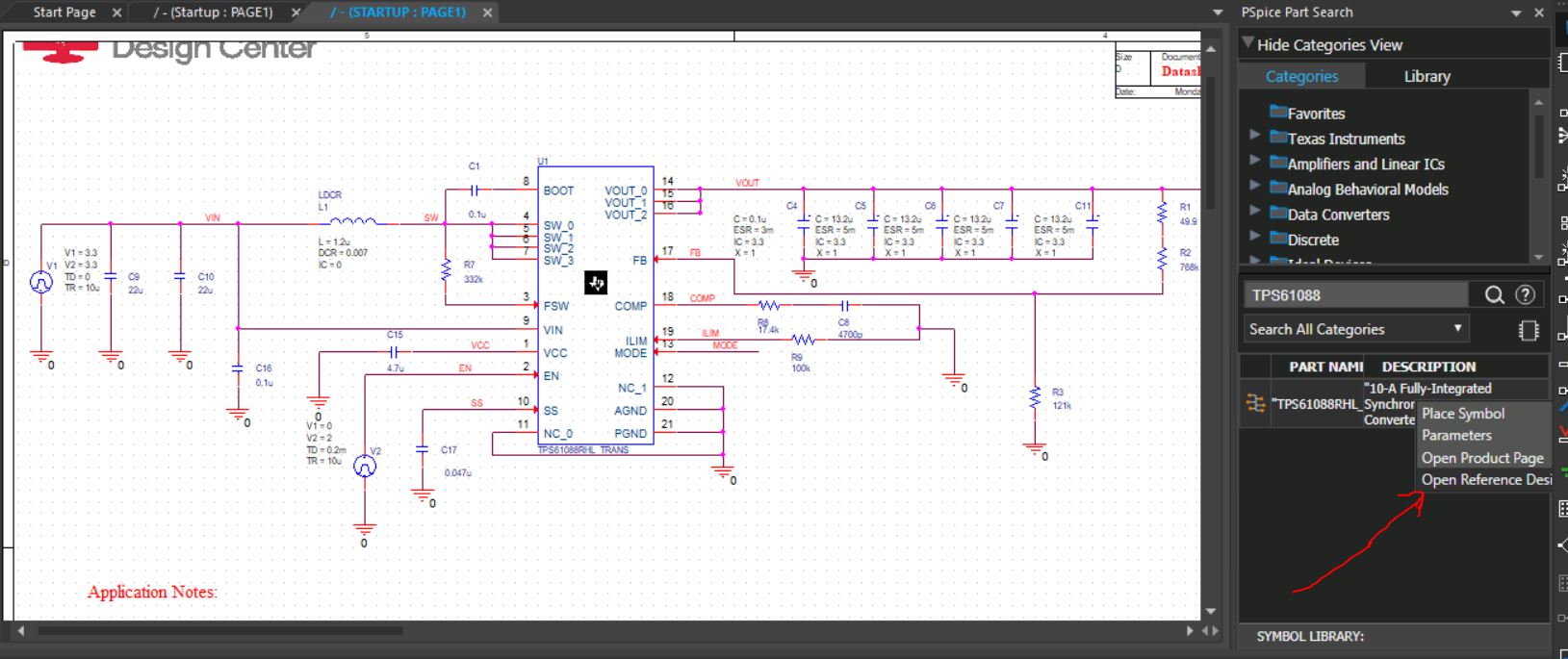Select the C1 boot capacitor symbol
This screenshot has height=659, width=1568.
(x=474, y=190)
